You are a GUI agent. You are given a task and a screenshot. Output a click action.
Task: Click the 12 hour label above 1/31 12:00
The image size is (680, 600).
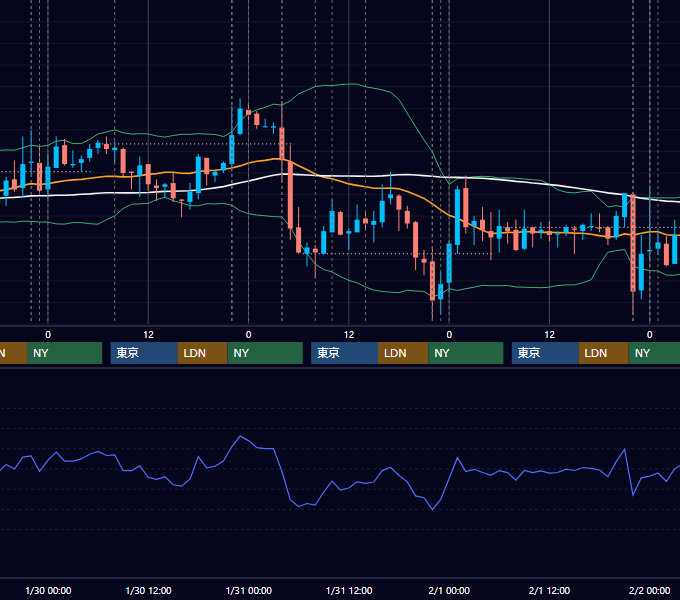click(349, 335)
